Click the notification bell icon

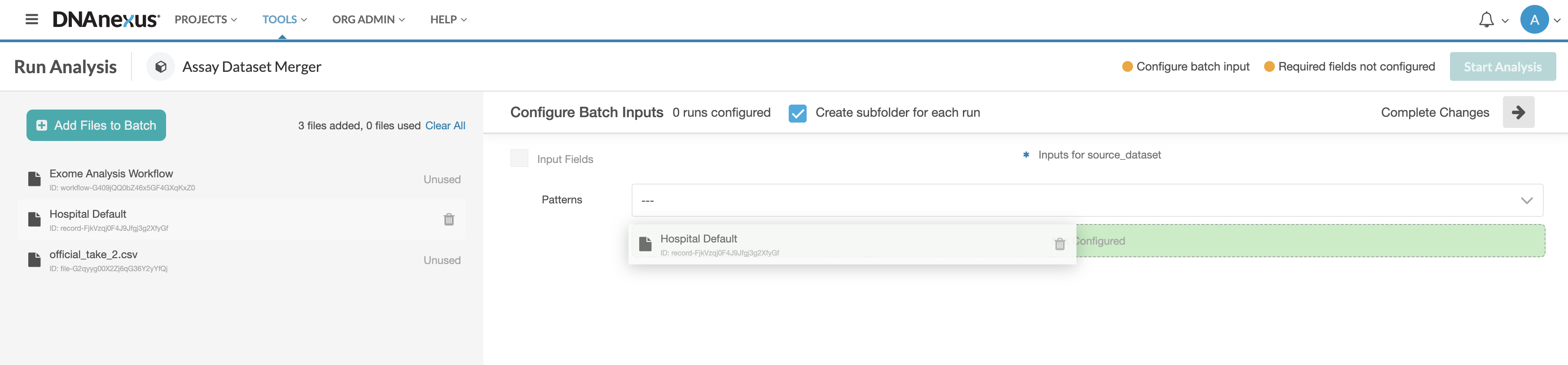pos(1486,19)
